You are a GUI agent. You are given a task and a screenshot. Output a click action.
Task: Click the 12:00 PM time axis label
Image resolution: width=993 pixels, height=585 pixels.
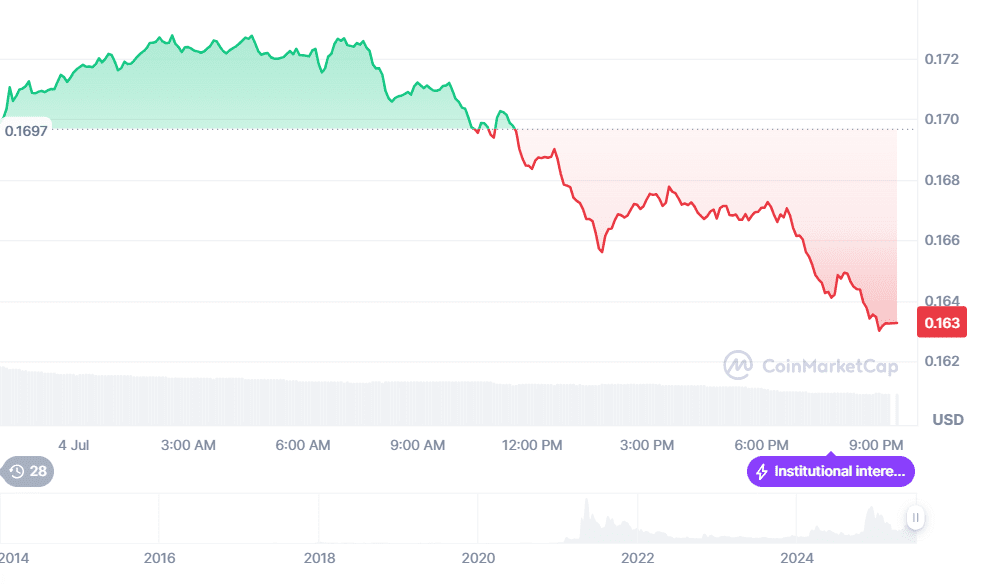(x=532, y=445)
